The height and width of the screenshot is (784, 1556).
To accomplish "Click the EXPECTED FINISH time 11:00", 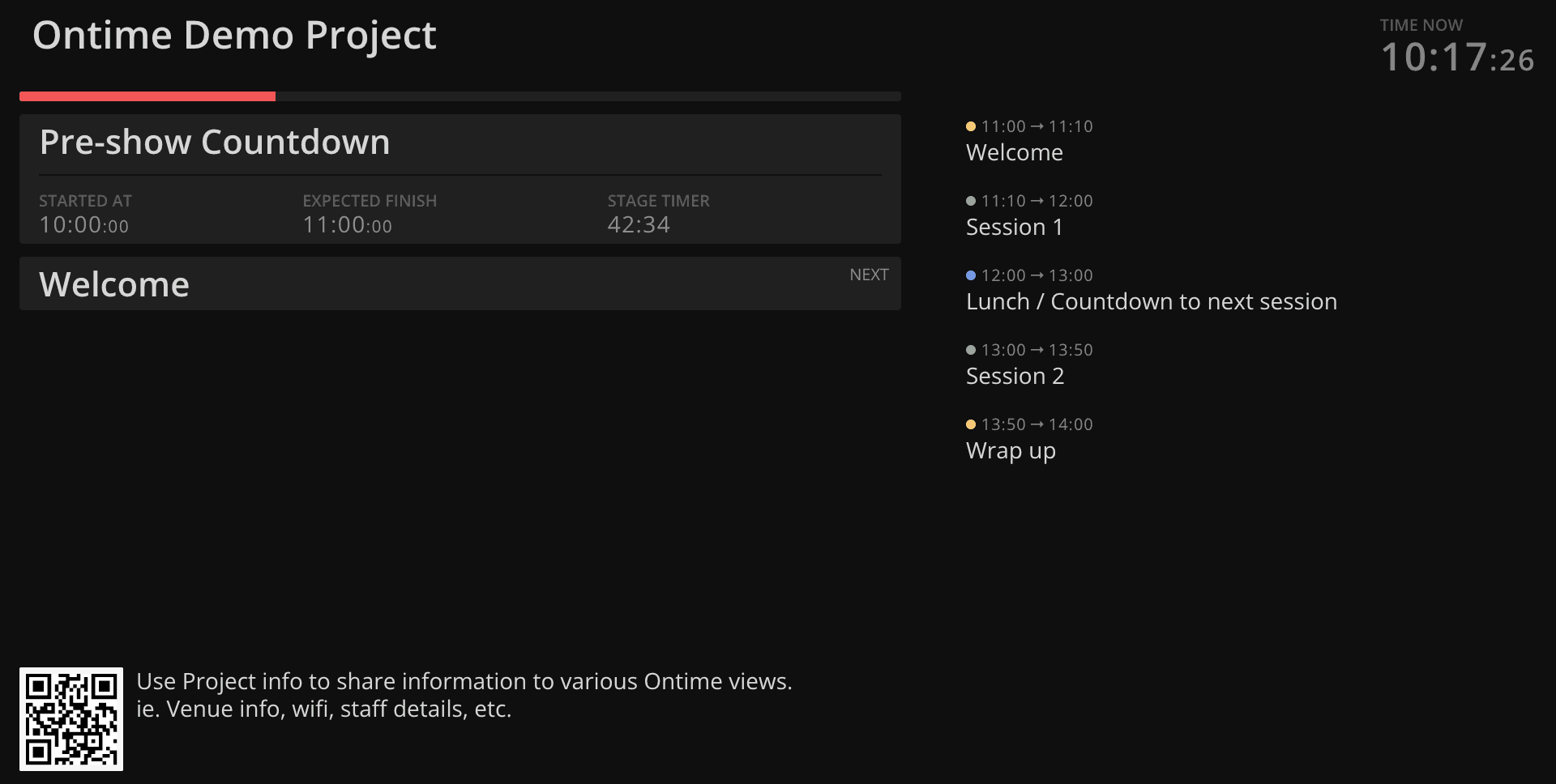I will (x=347, y=224).
